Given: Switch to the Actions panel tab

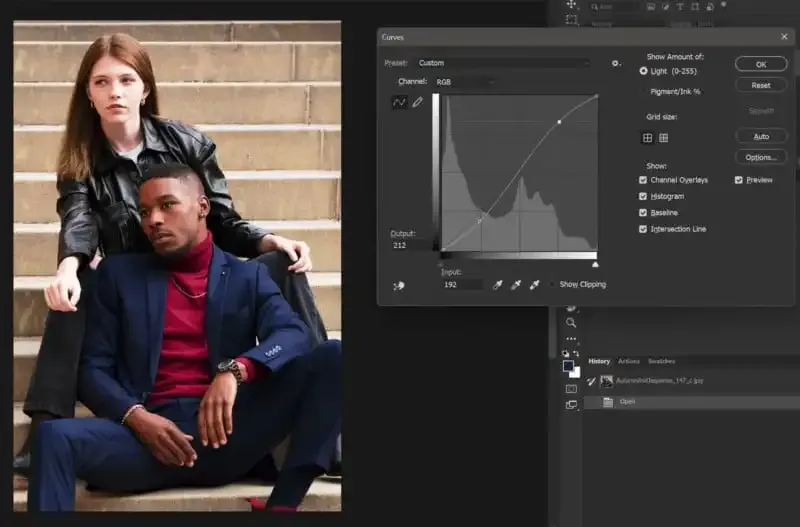Looking at the screenshot, I should point(629,361).
